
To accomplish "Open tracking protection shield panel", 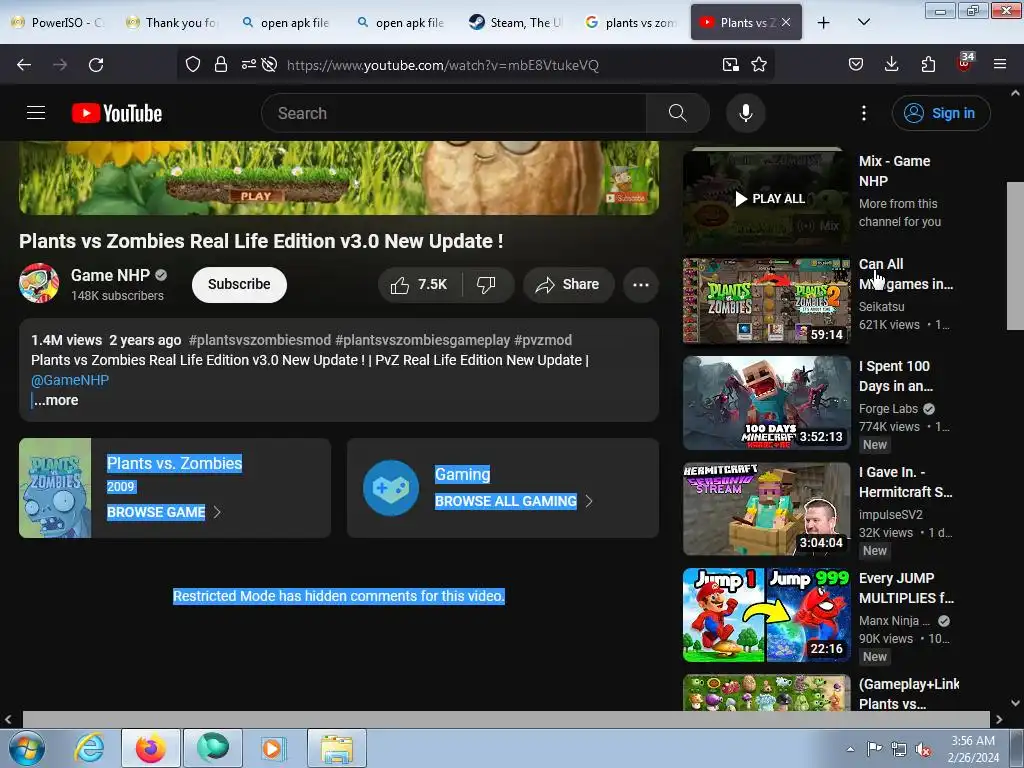I will click(x=193, y=64).
